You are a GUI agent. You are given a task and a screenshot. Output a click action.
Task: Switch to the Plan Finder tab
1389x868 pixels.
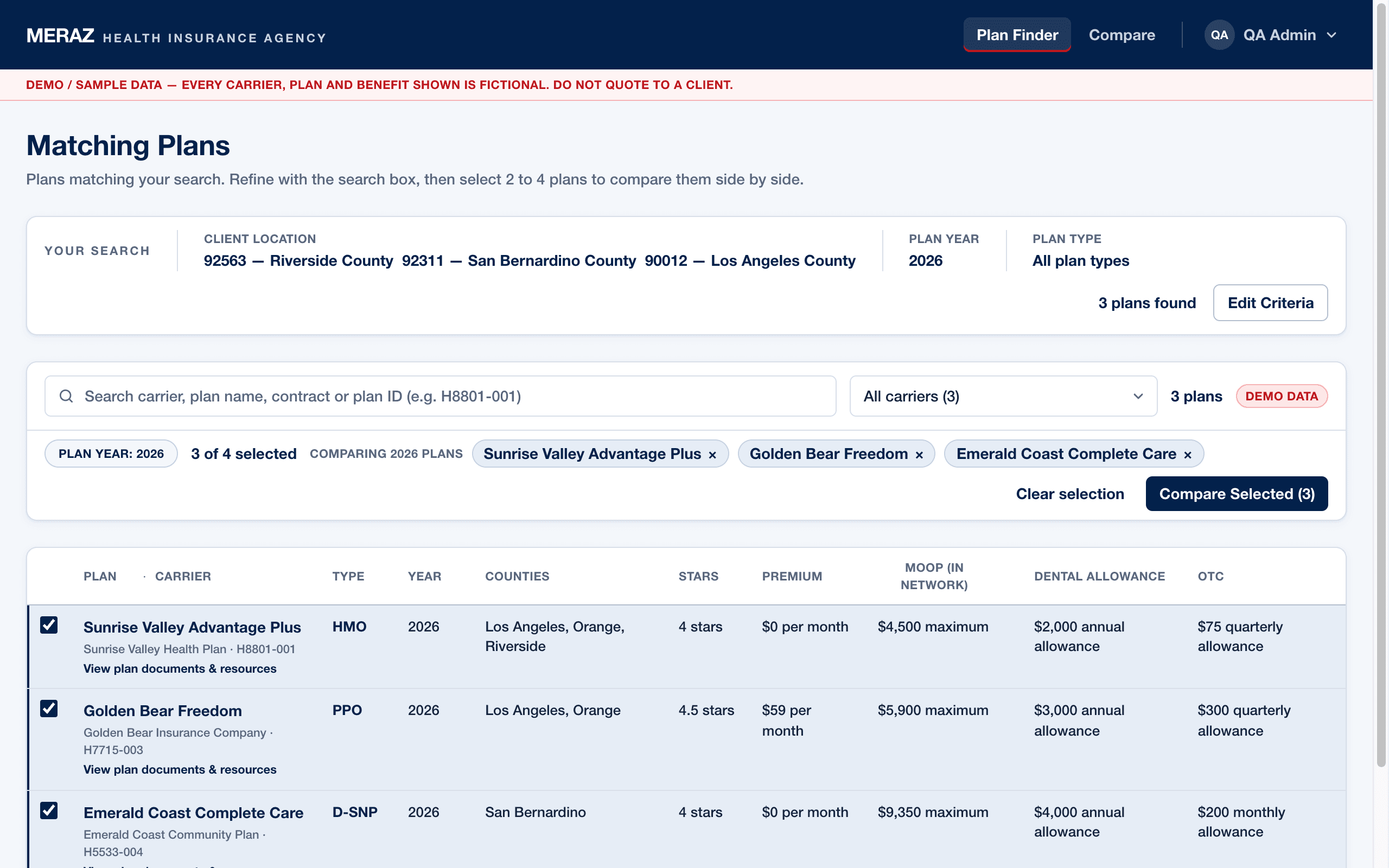[x=1017, y=35]
